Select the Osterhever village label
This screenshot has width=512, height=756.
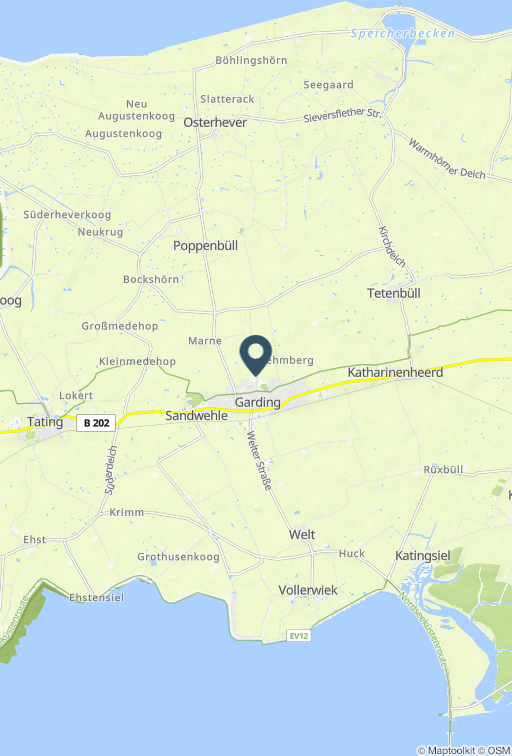215,122
